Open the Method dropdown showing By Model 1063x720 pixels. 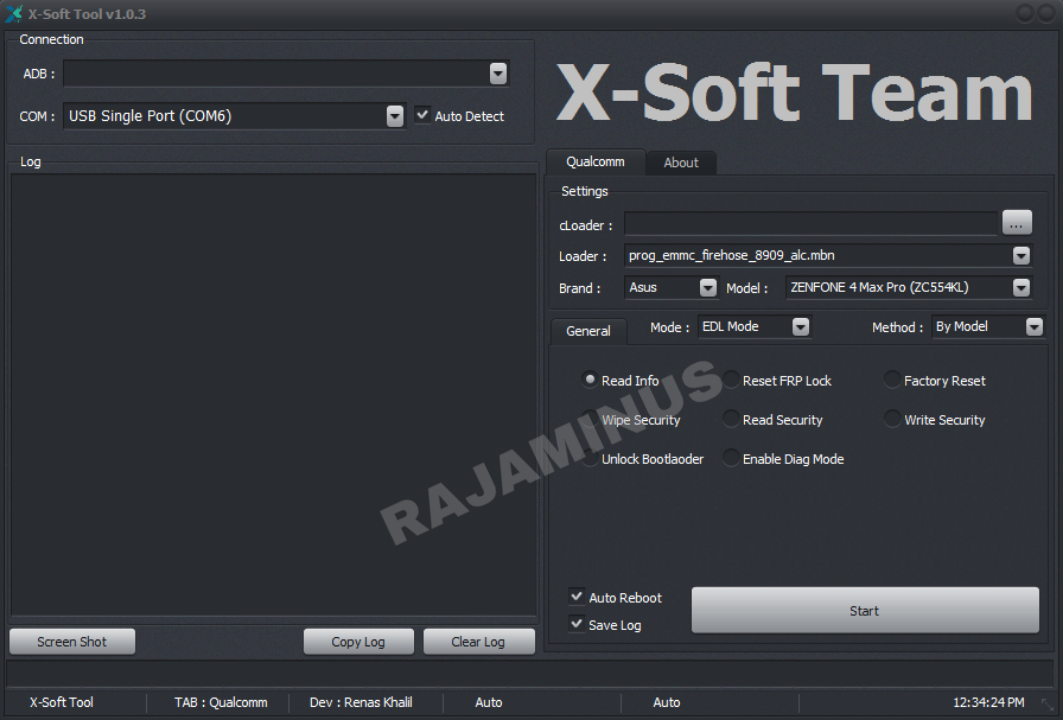(x=987, y=327)
